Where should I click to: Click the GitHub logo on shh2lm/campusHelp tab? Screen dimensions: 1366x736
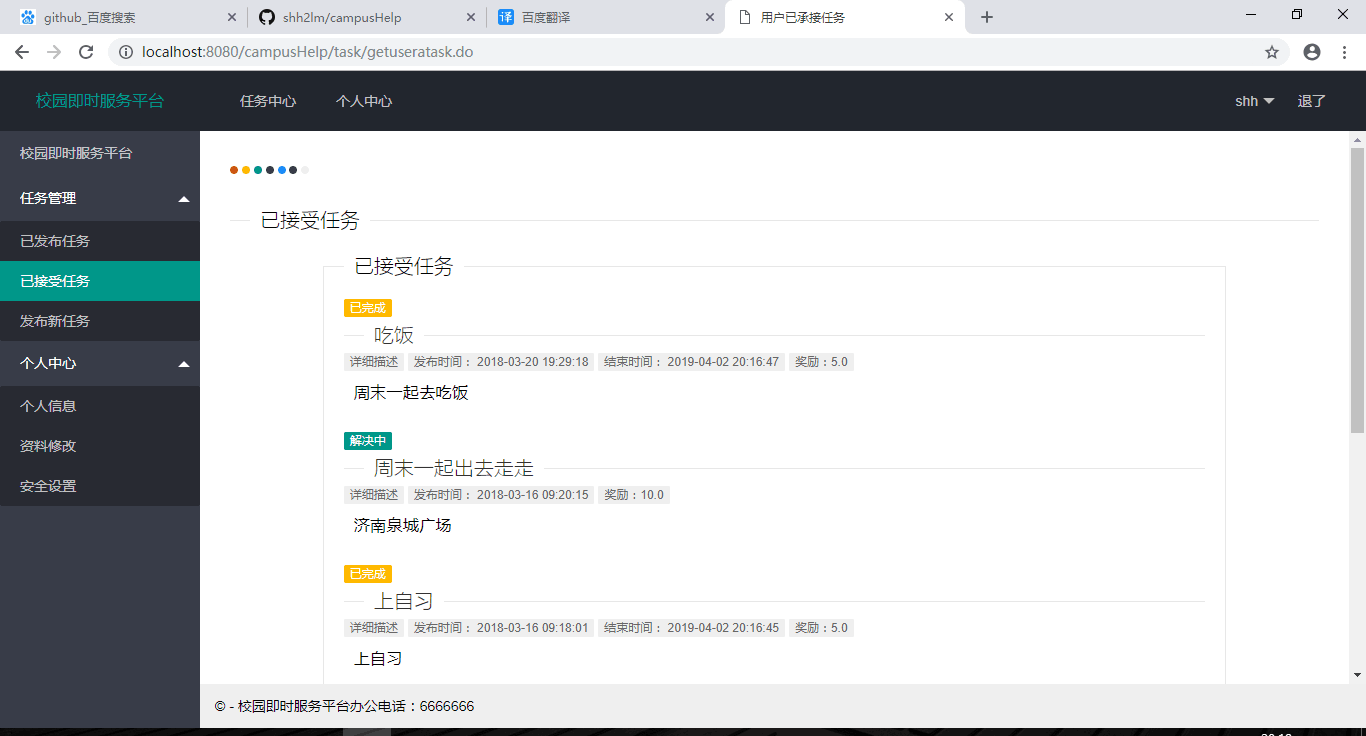[264, 16]
